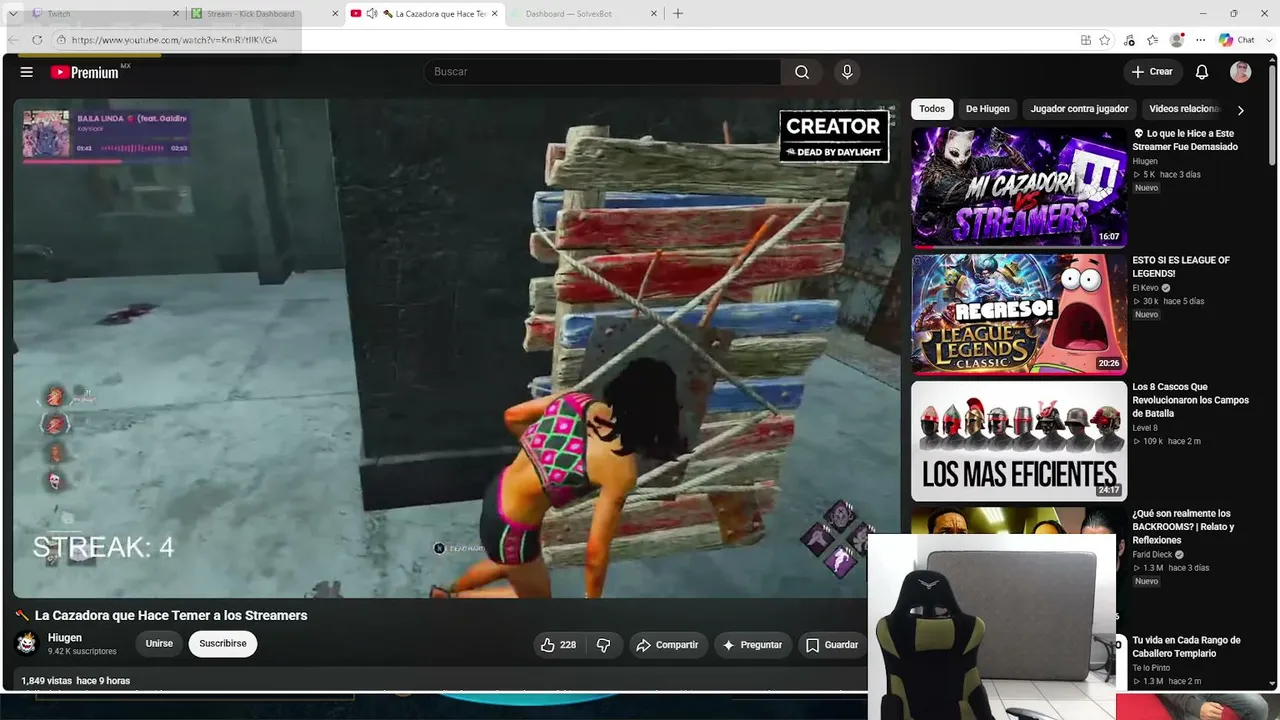Close the Stream - Kick Dashboard tab
Image resolution: width=1280 pixels, height=720 pixels.
point(335,14)
